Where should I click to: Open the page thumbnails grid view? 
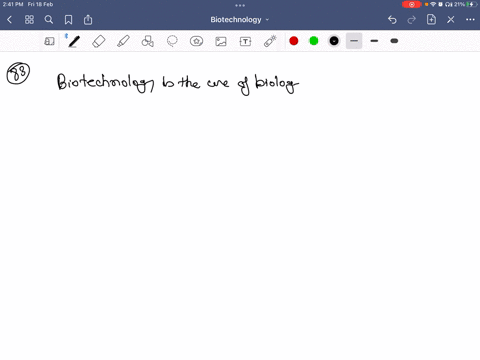click(29, 20)
